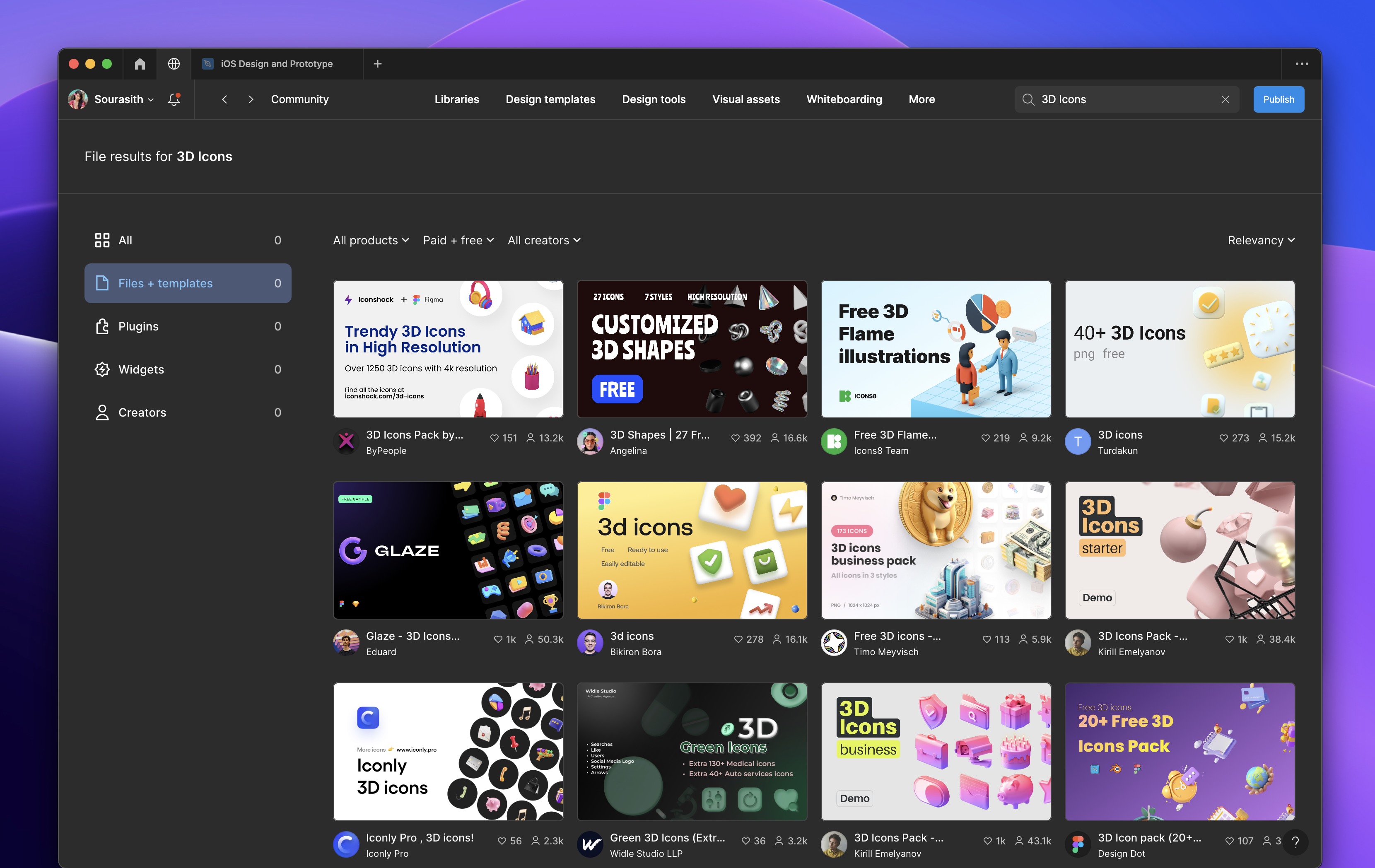Open the All products filter dropdown
This screenshot has height=868, width=1375.
tap(371, 240)
